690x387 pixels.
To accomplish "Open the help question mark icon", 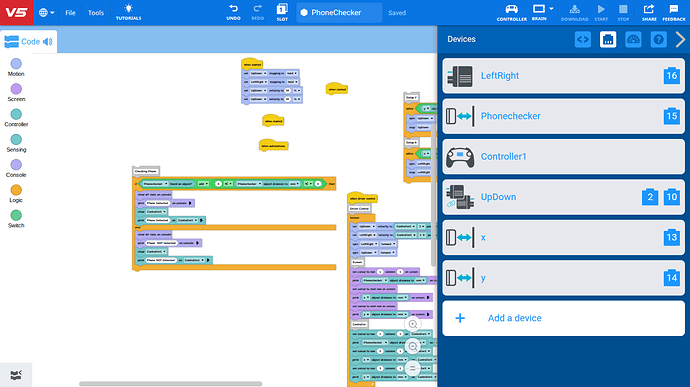I will click(x=658, y=40).
